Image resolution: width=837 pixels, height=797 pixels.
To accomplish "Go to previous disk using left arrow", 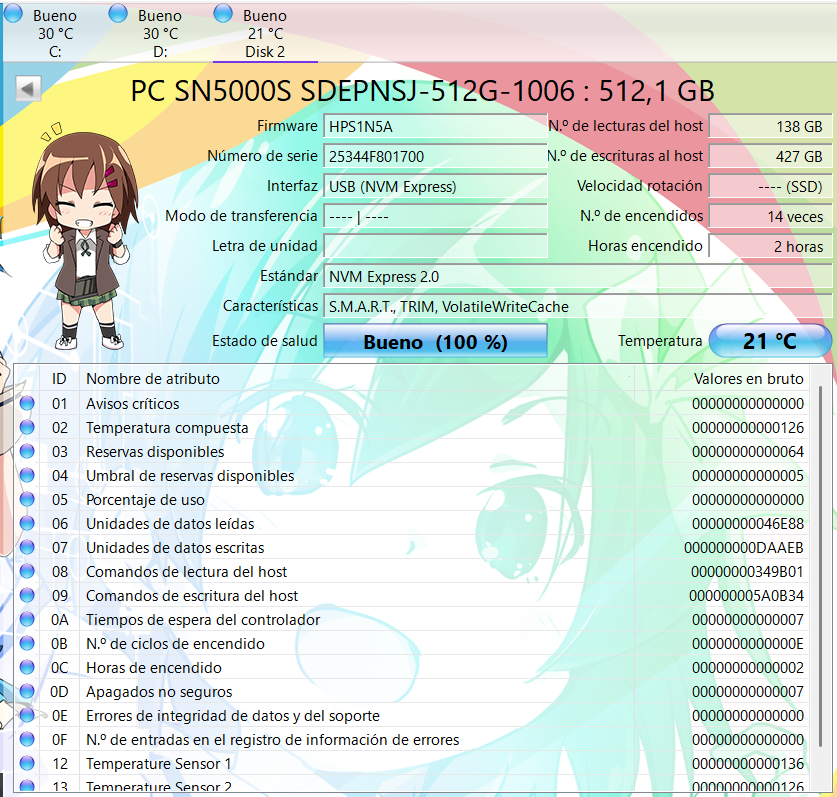I will click(x=28, y=88).
